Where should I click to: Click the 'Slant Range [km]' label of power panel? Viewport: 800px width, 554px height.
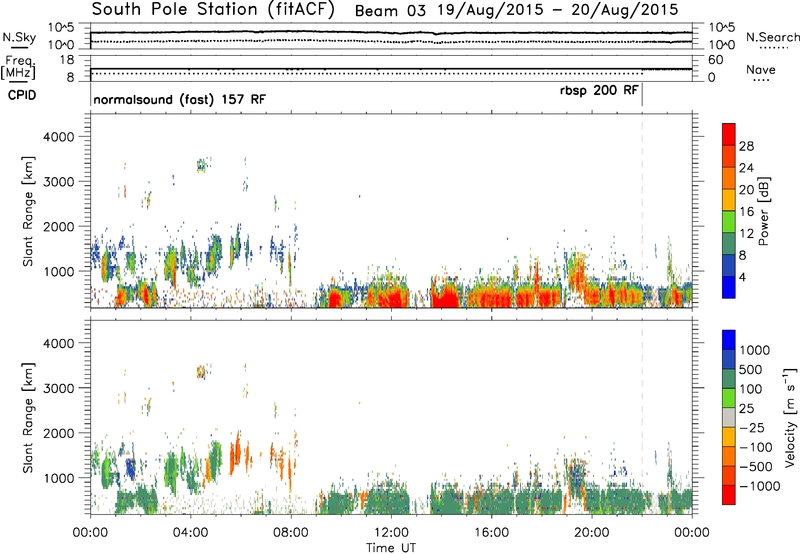(x=28, y=211)
